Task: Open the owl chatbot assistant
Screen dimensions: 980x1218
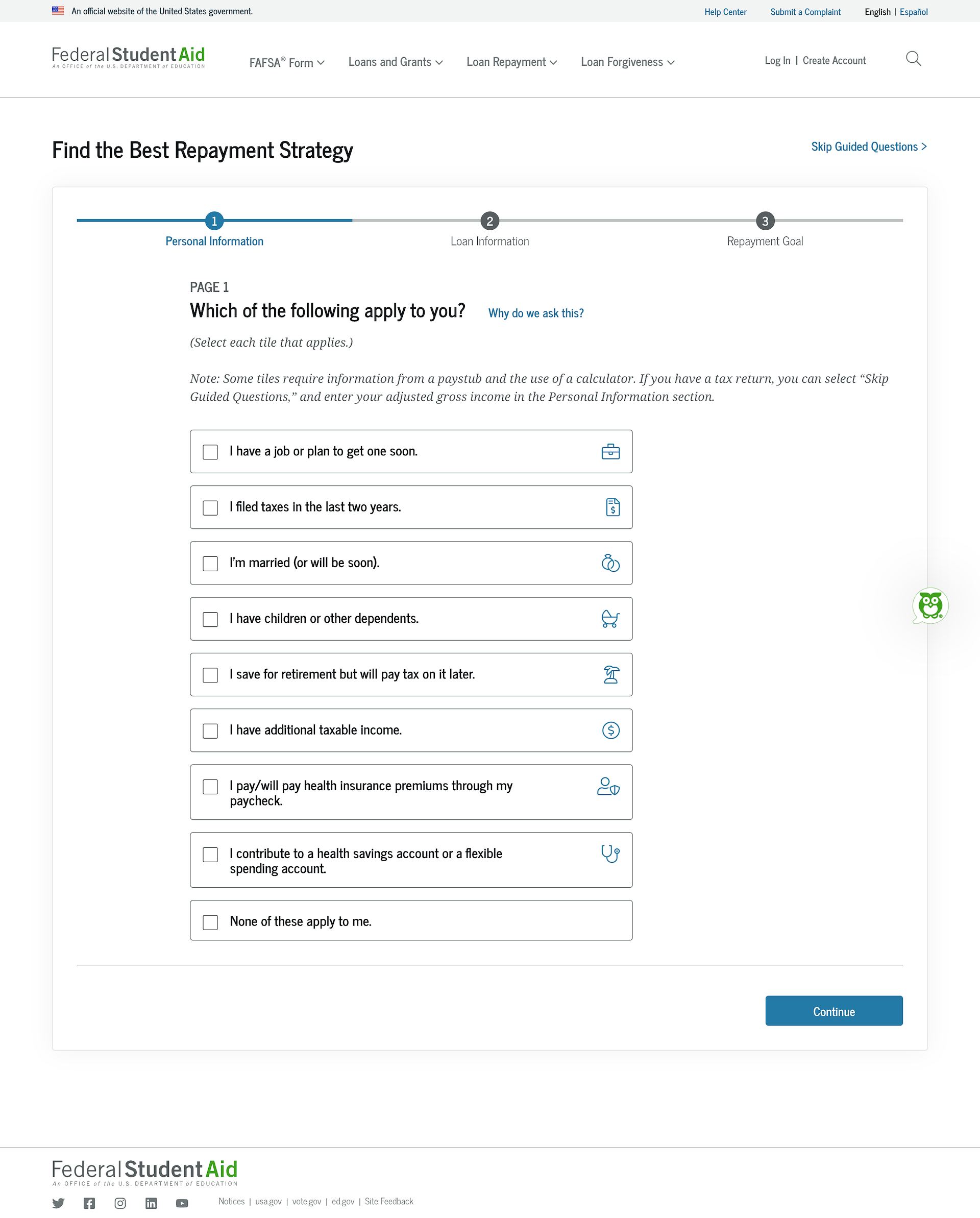Action: click(930, 605)
